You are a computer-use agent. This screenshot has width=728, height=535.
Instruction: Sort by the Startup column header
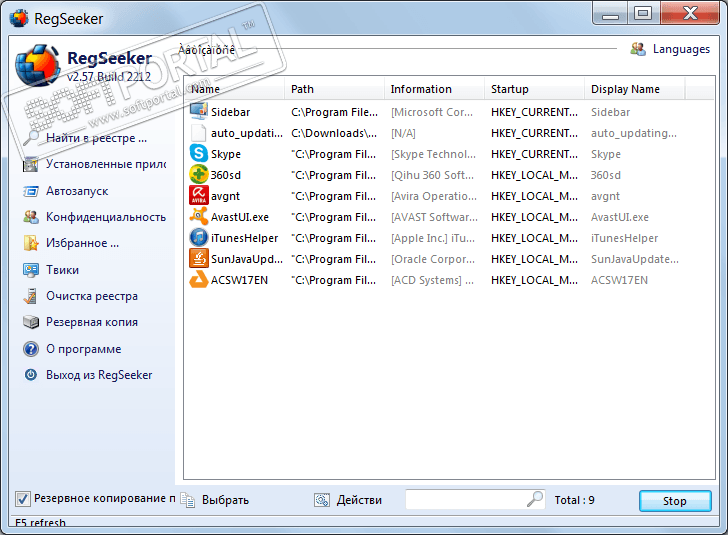(x=534, y=89)
